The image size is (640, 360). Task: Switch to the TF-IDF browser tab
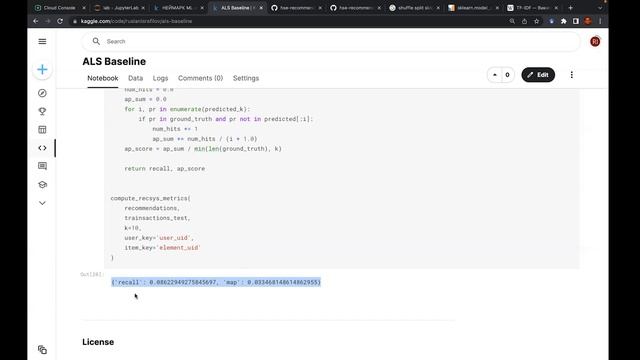533,8
